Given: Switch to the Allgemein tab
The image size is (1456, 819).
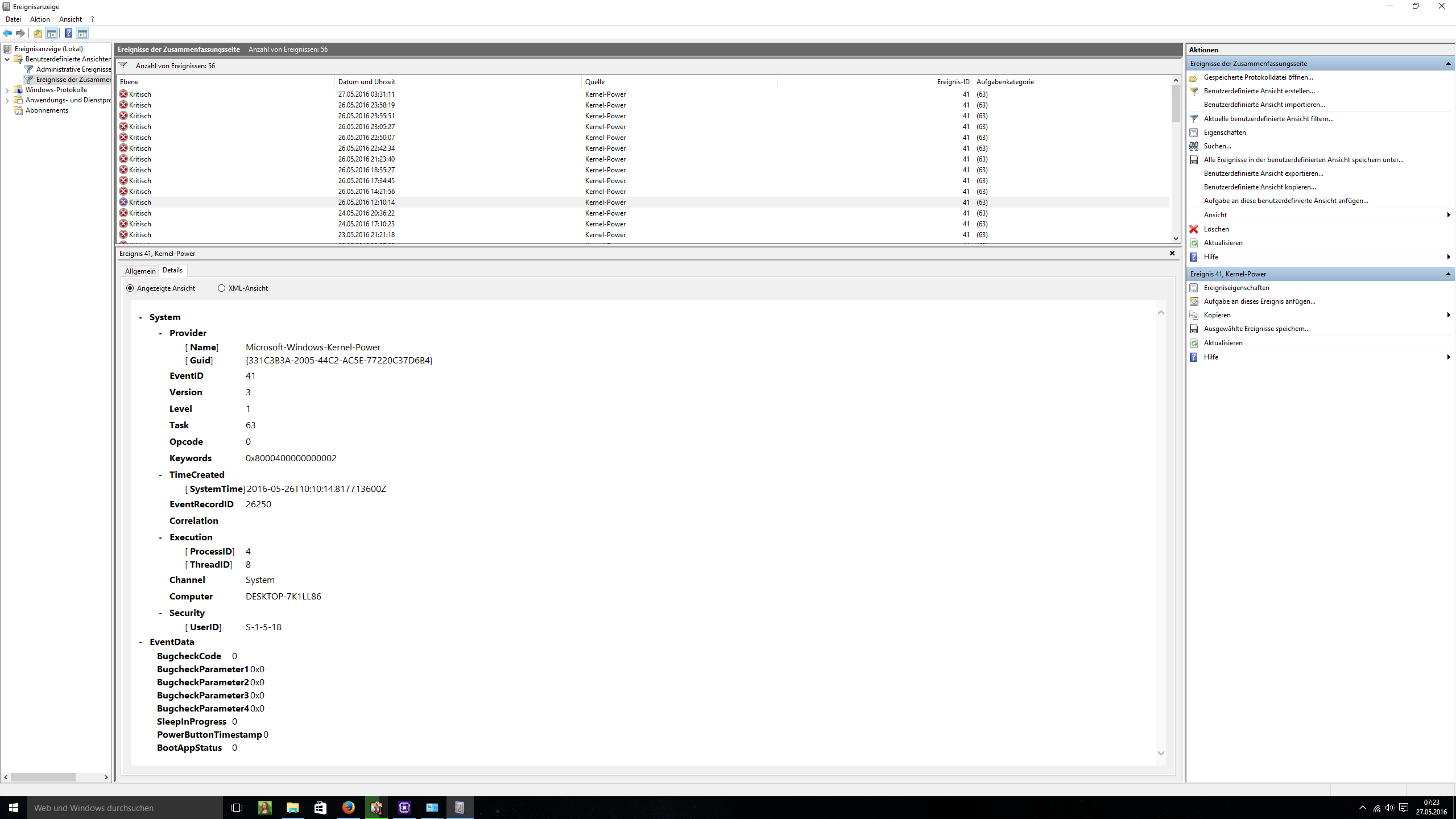Looking at the screenshot, I should pos(140,271).
